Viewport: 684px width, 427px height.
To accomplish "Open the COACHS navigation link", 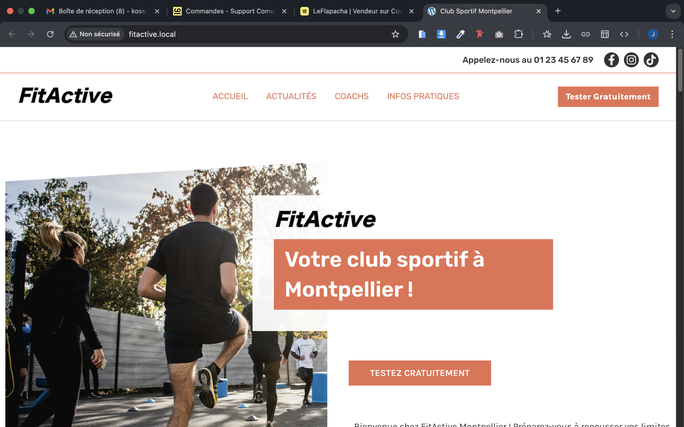I will pyautogui.click(x=352, y=96).
